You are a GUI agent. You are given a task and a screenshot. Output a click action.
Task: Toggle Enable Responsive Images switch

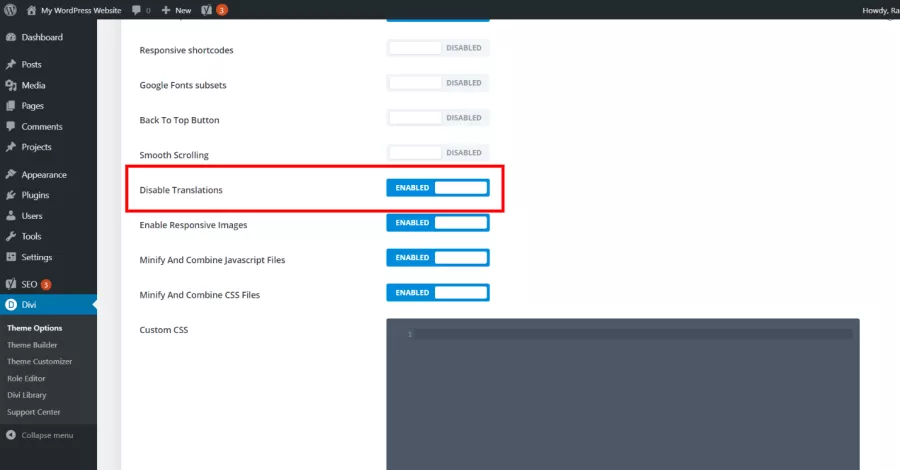pos(438,223)
